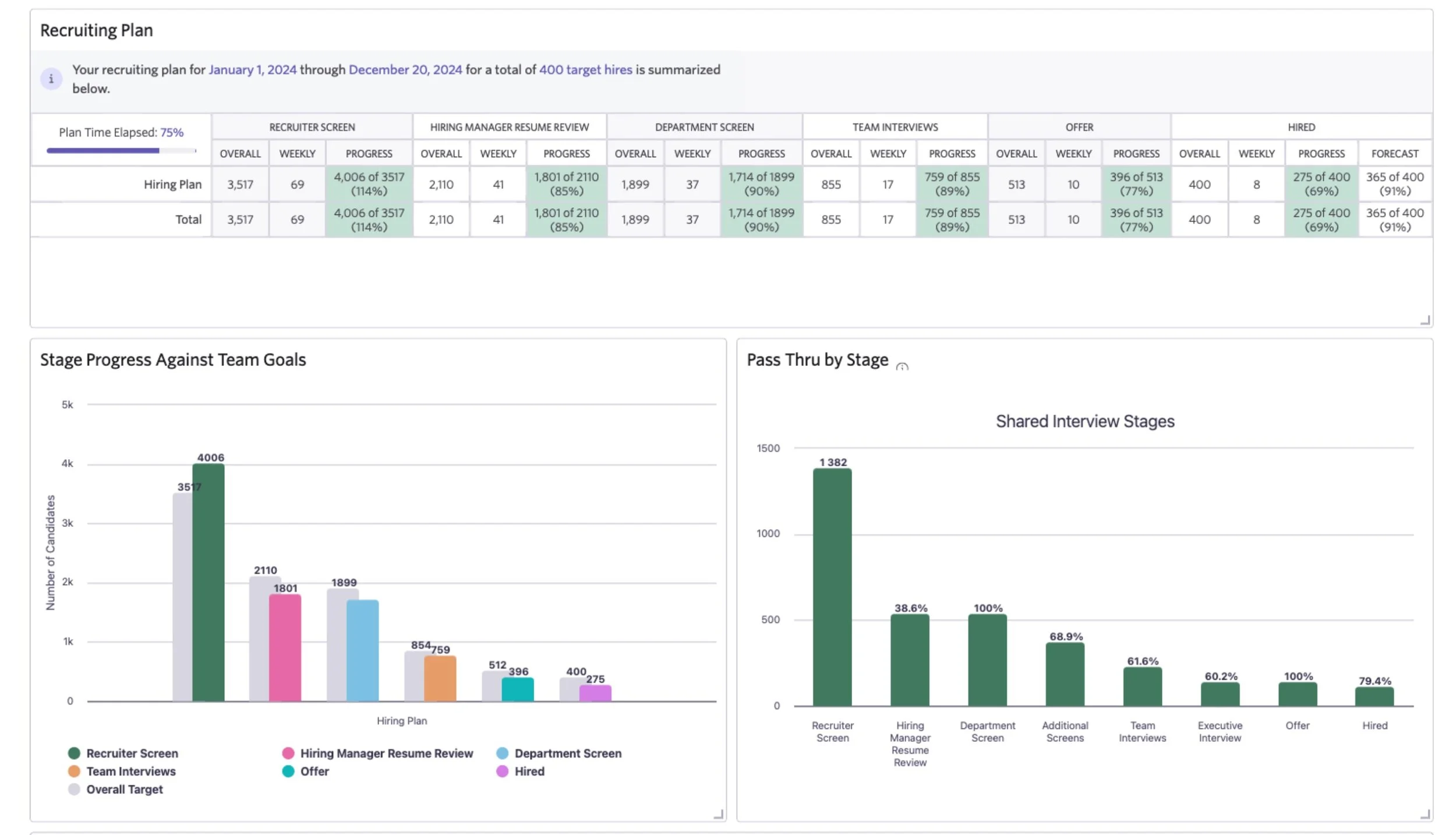This screenshot has width=1456, height=835.
Task: Click Hiring Plan cell 275 of 400 (69%)
Action: coord(1321,184)
